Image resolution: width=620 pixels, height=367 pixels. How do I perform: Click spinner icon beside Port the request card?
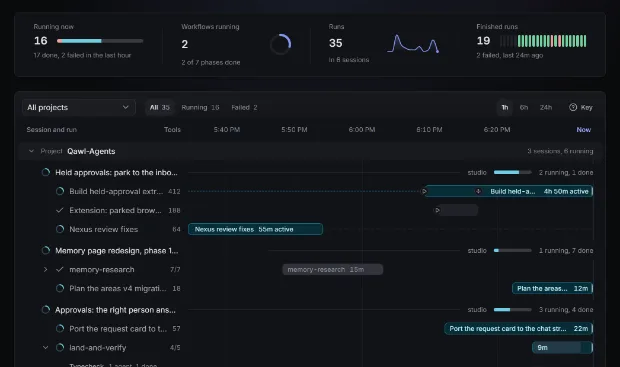click(x=60, y=329)
